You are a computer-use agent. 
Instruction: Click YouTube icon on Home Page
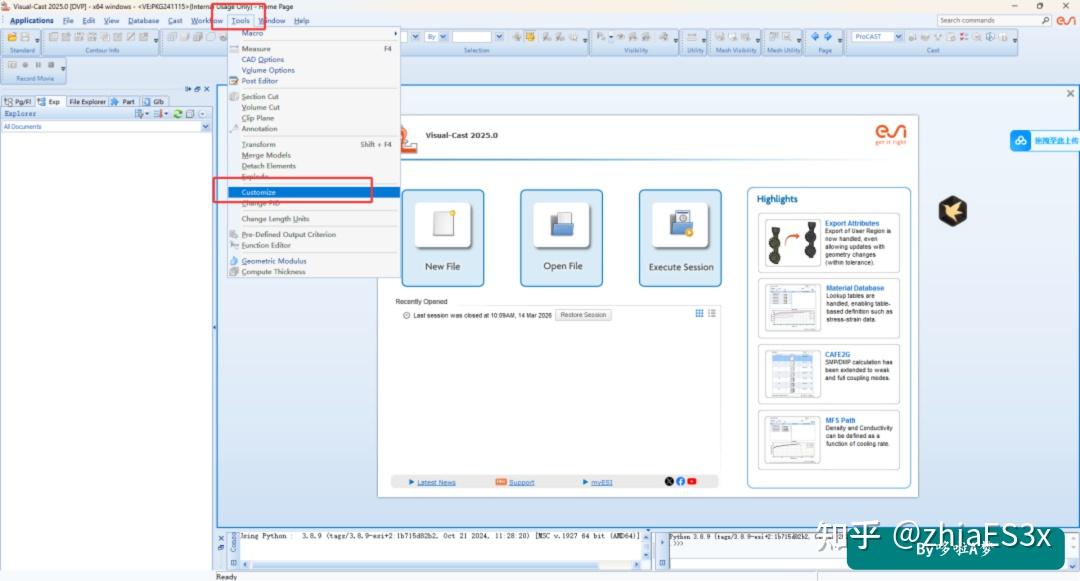click(692, 481)
